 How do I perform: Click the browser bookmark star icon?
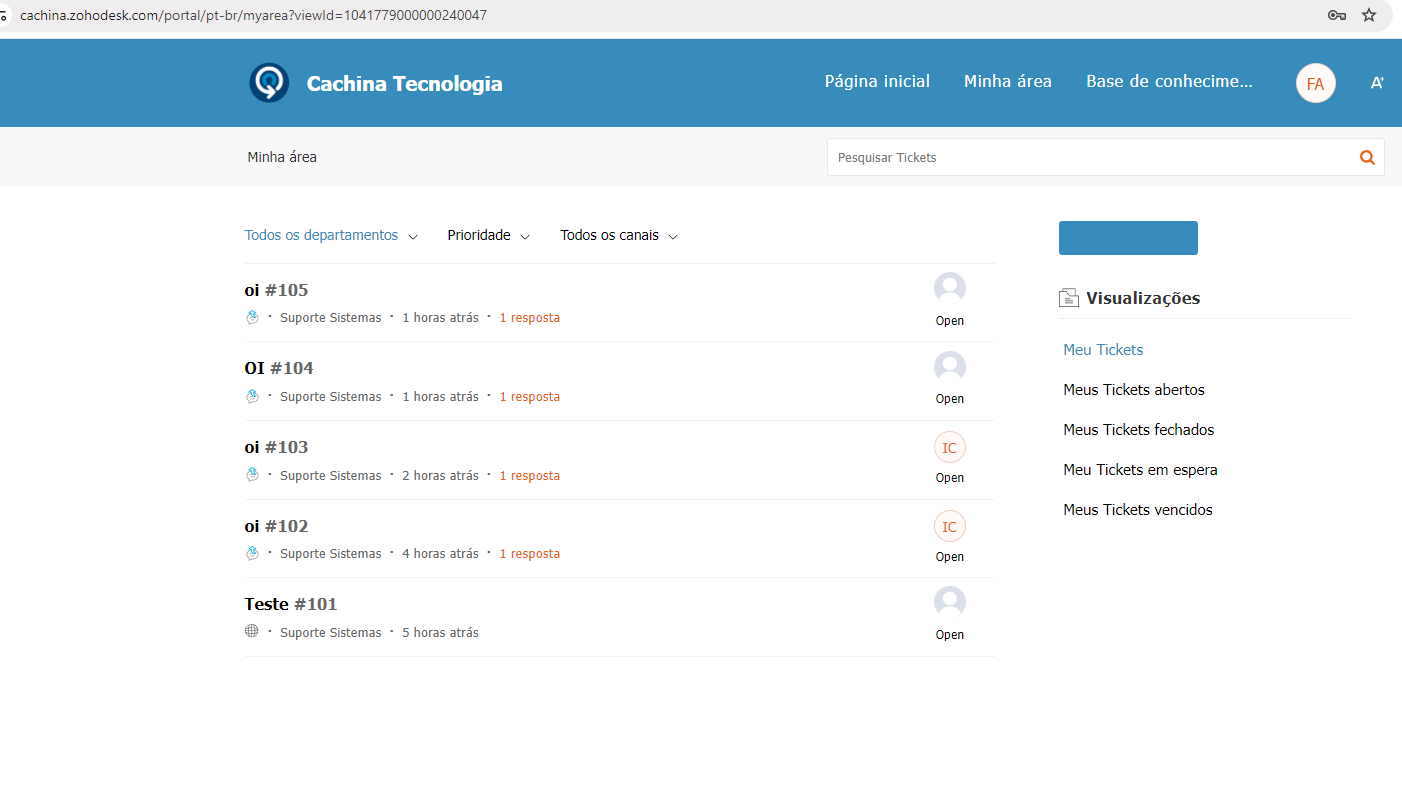[1369, 15]
